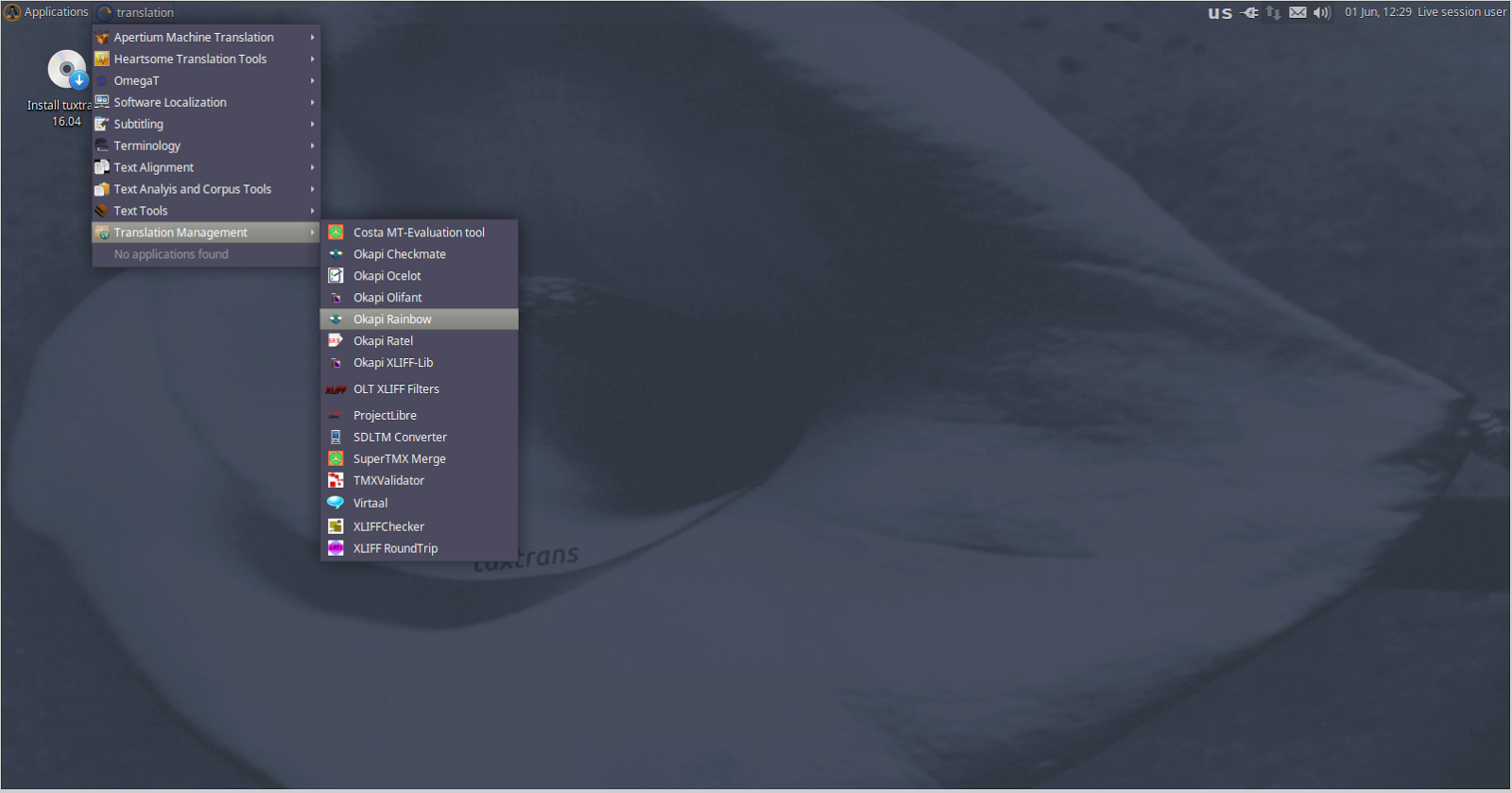Click the SDLTM Converter icon
The width and height of the screenshot is (1512, 793).
335,437
